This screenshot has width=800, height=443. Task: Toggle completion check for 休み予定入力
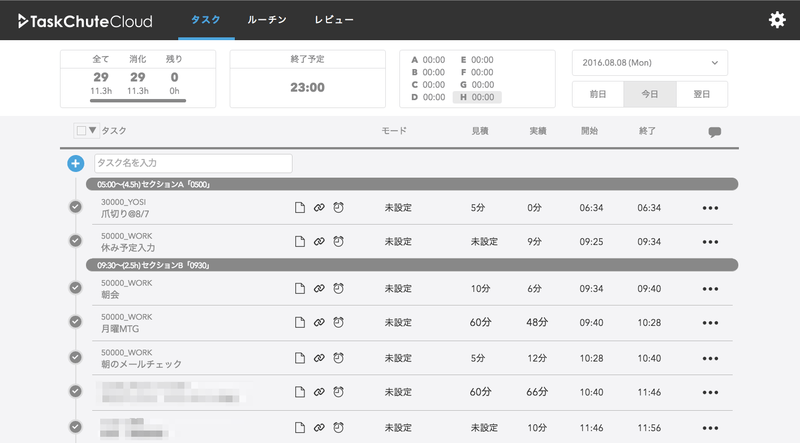(x=76, y=241)
